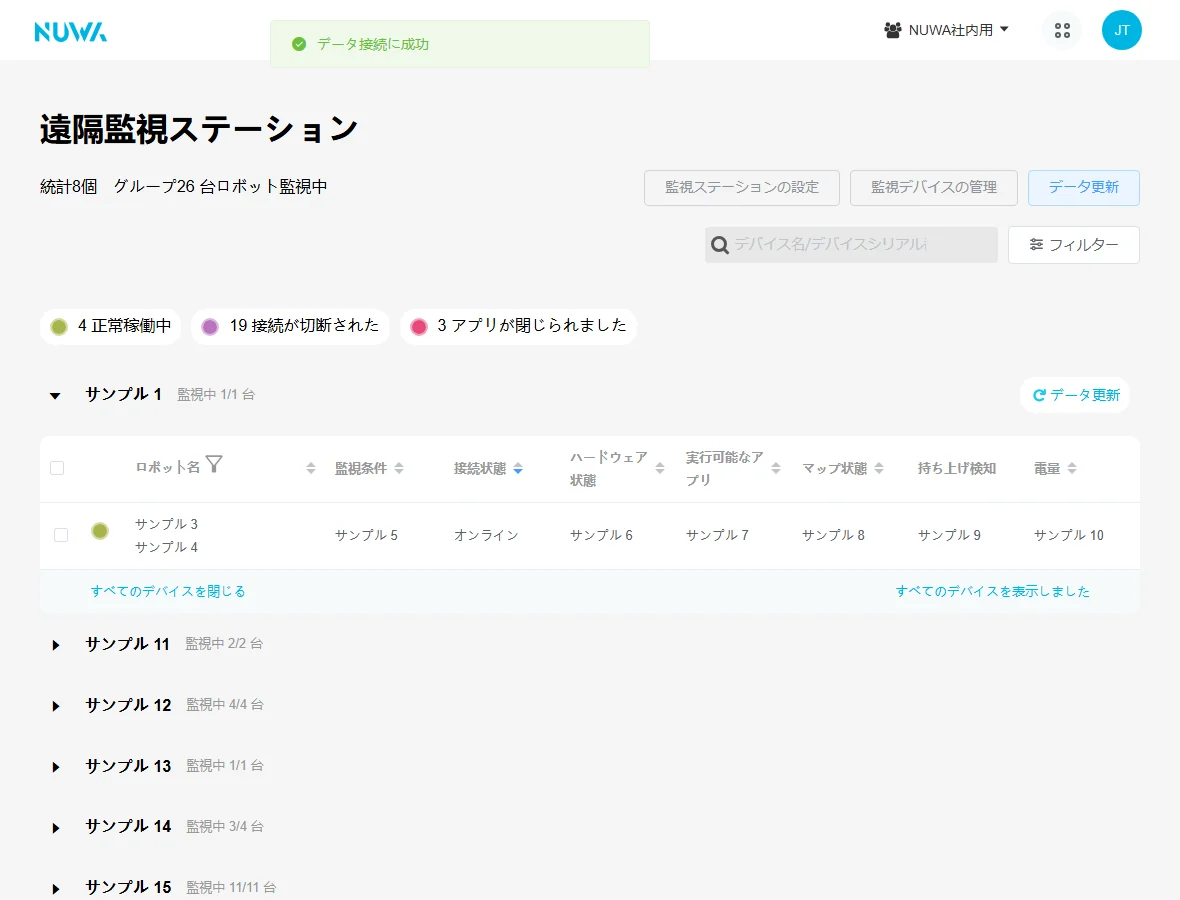Focus the device name search field
Screen dimensions: 1180x900
point(851,245)
